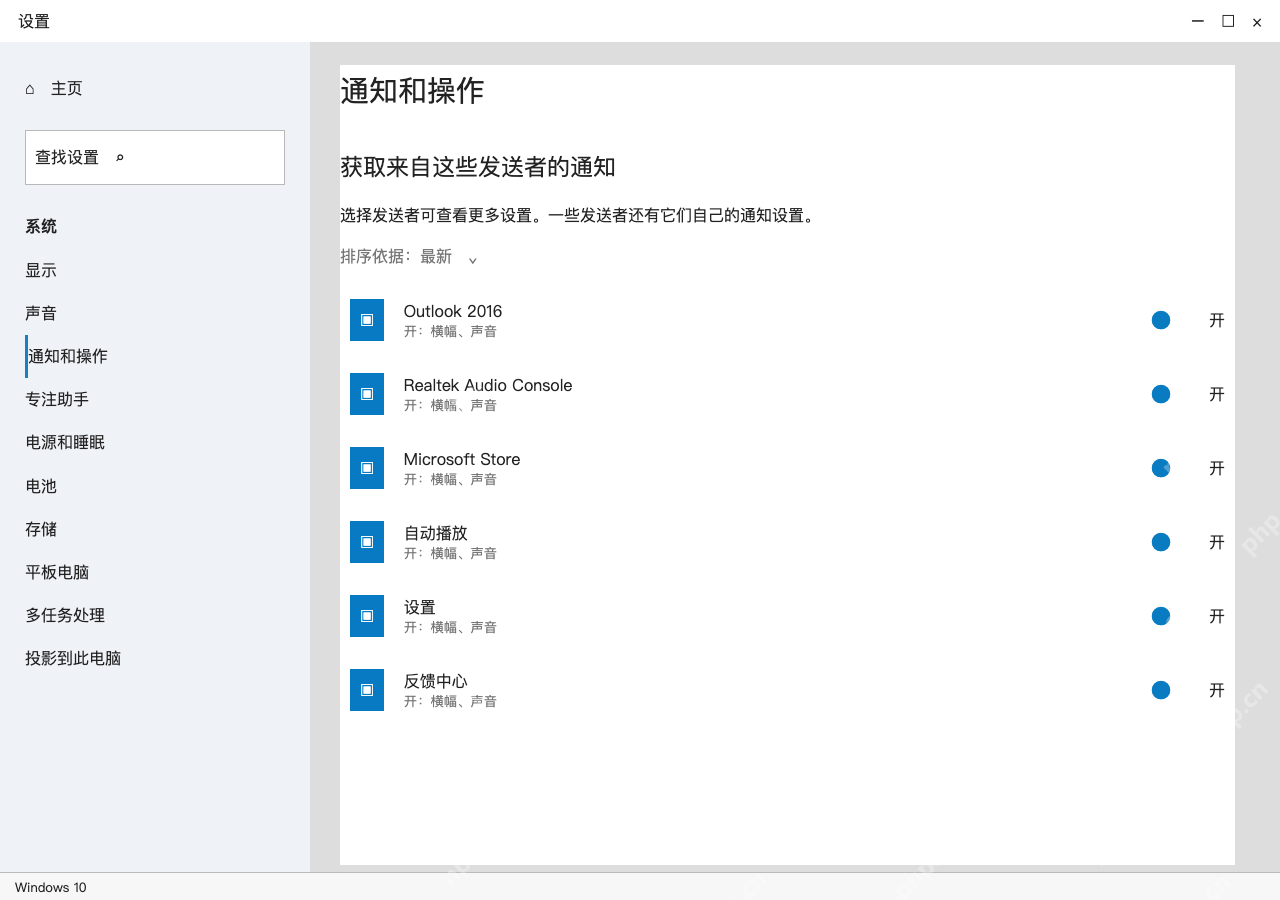Click the 设置 sender app icon
Screen dimensions: 1280x900
tap(367, 616)
